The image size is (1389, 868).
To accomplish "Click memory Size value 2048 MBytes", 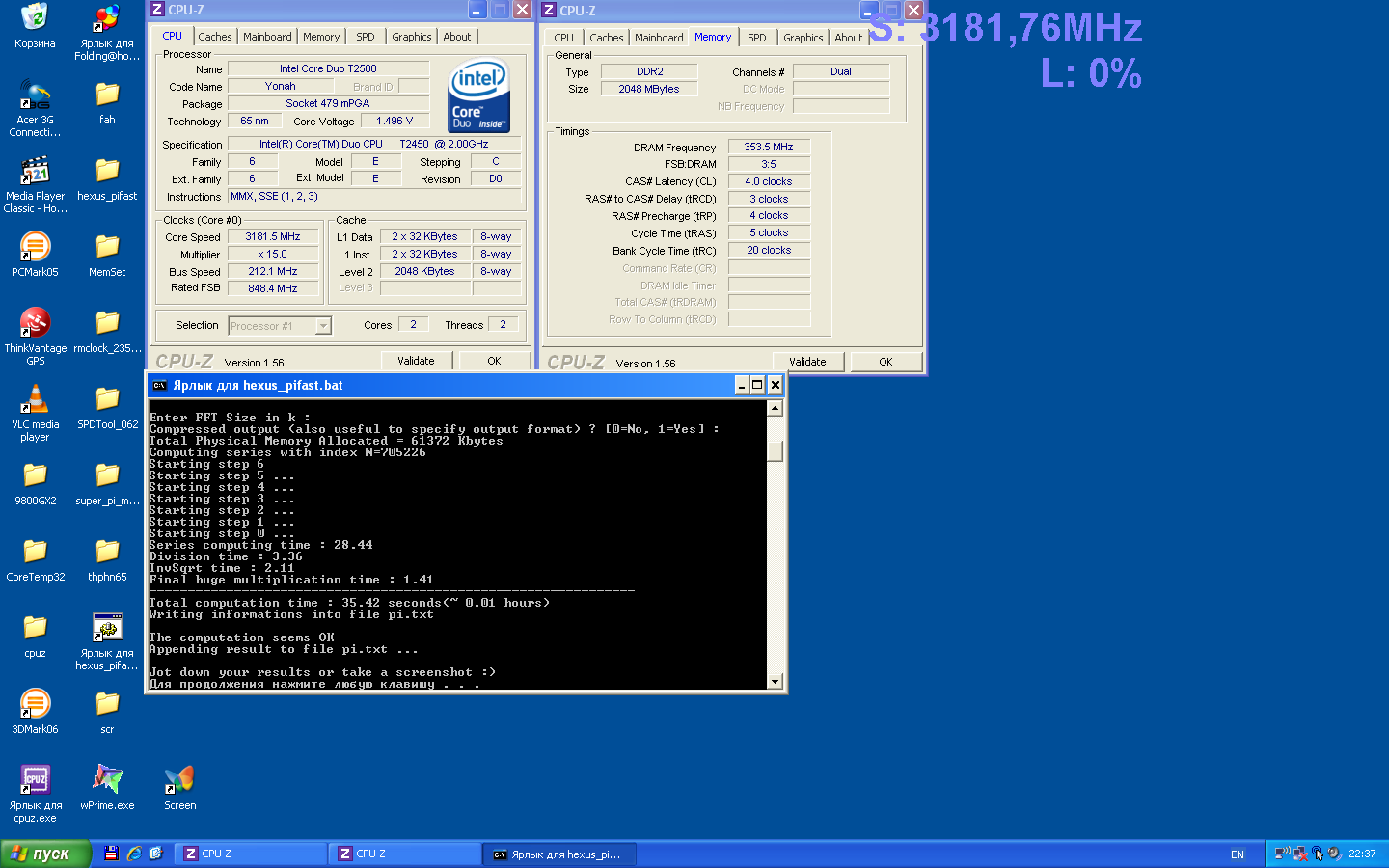I will [649, 89].
